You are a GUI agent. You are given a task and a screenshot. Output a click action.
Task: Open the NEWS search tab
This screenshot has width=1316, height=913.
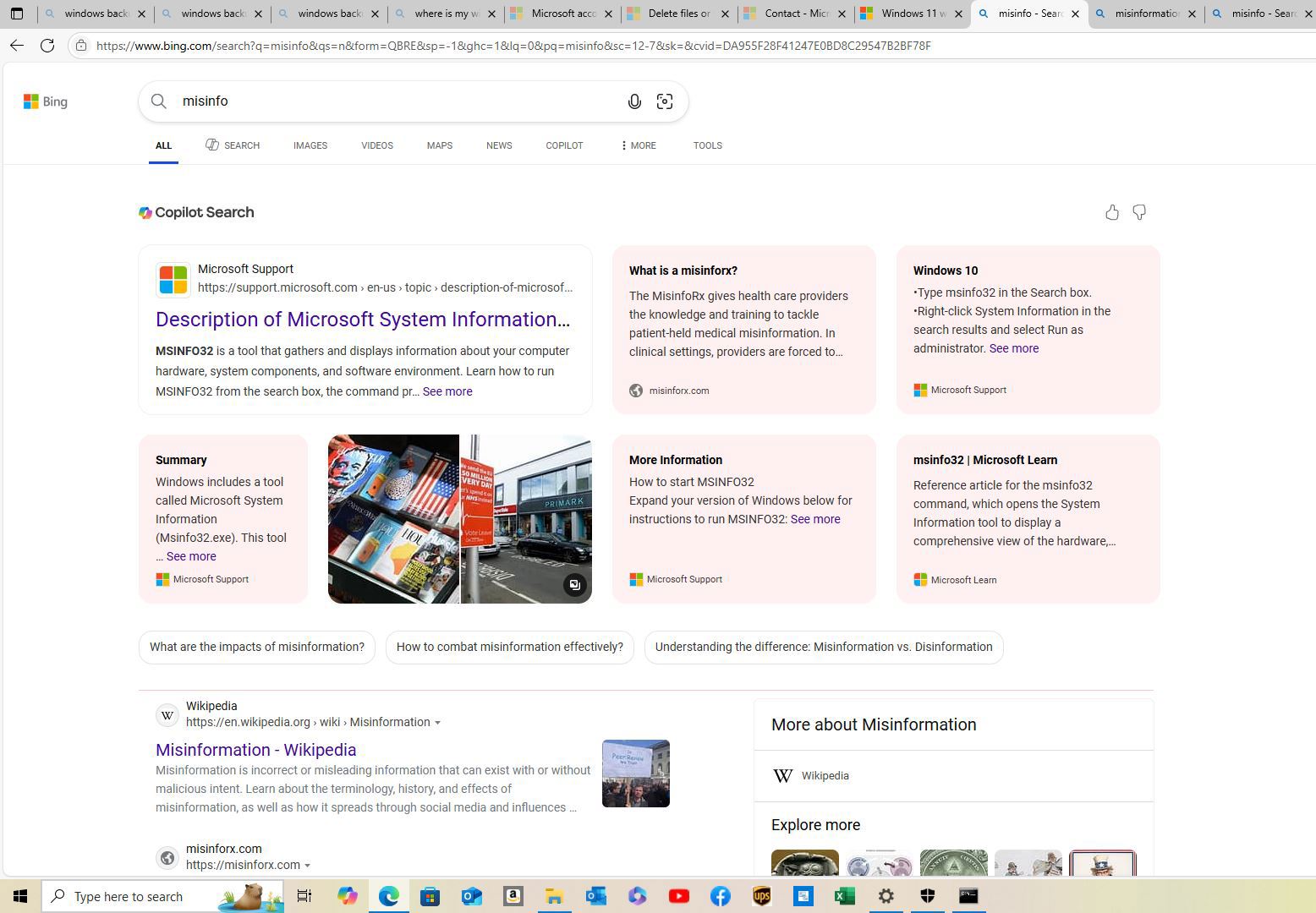499,145
